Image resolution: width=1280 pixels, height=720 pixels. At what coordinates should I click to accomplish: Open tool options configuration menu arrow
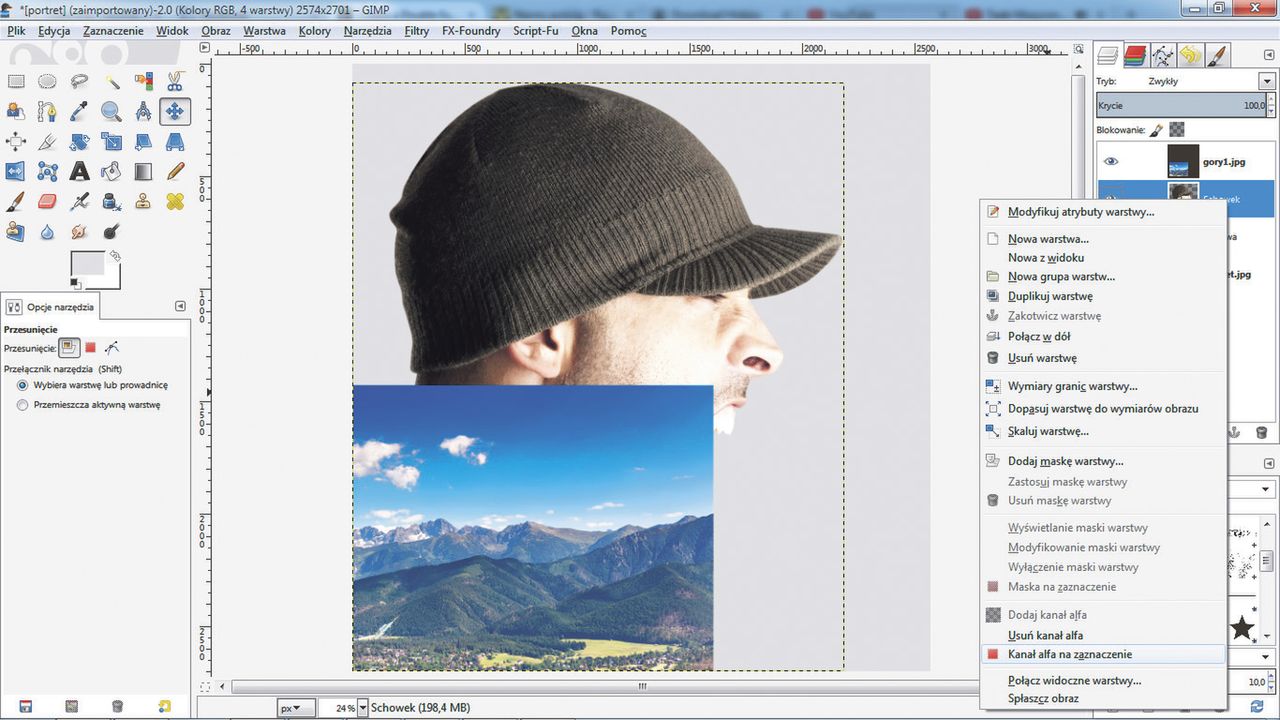pyautogui.click(x=180, y=306)
